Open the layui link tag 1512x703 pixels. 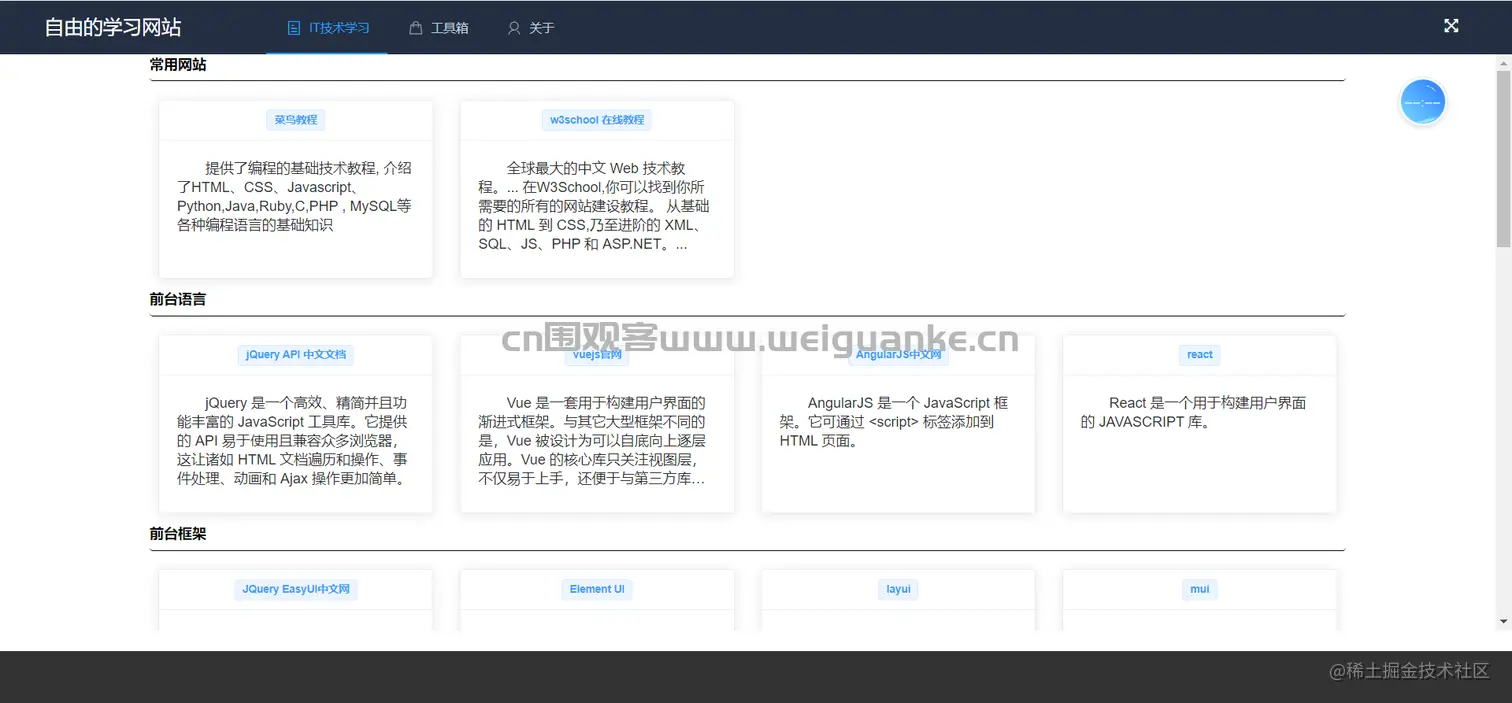pyautogui.click(x=898, y=590)
